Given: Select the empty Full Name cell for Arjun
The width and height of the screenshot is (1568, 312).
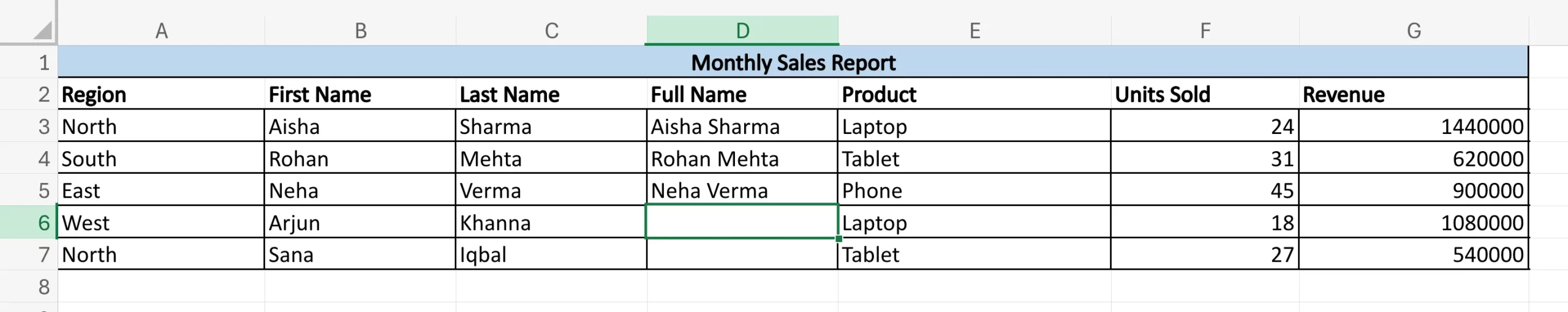Looking at the screenshot, I should click(x=741, y=223).
